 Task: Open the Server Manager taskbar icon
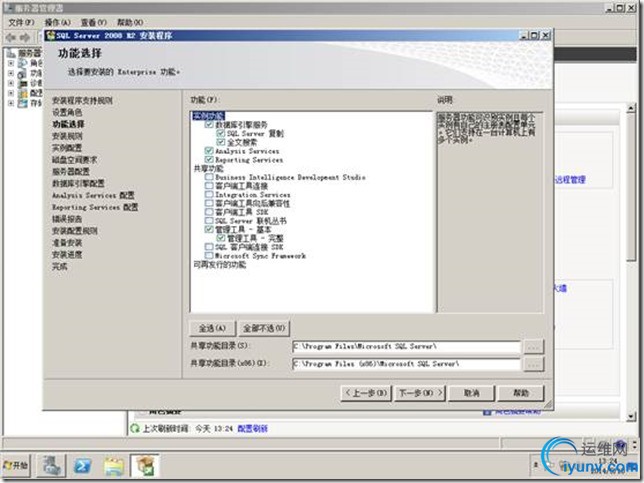click(x=51, y=466)
